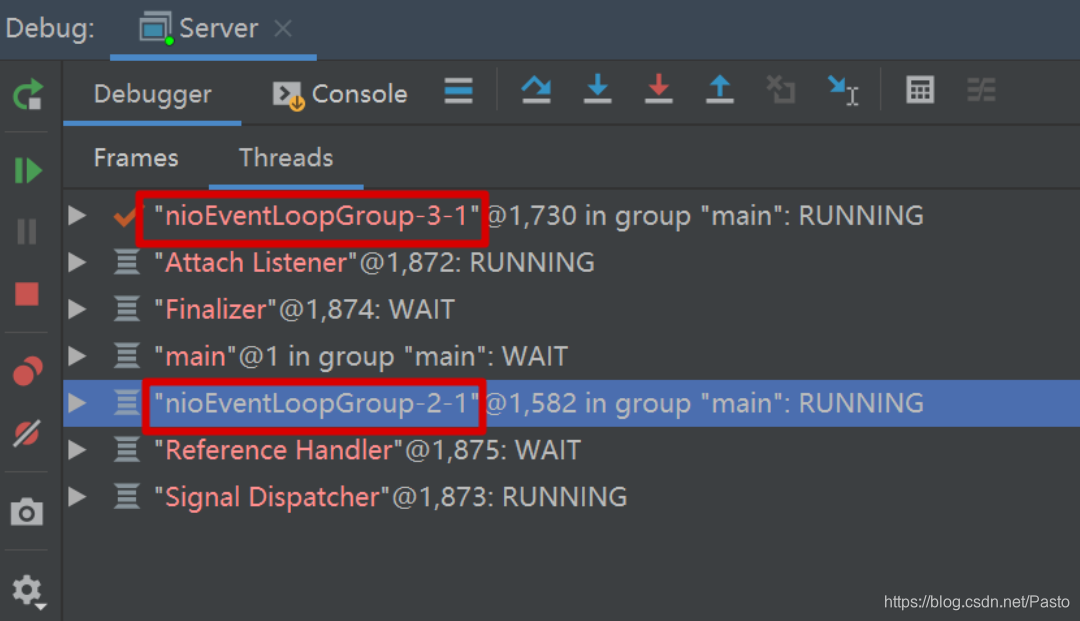Click the Rerun Server debug icon
Image resolution: width=1080 pixels, height=621 pixels.
click(x=28, y=94)
